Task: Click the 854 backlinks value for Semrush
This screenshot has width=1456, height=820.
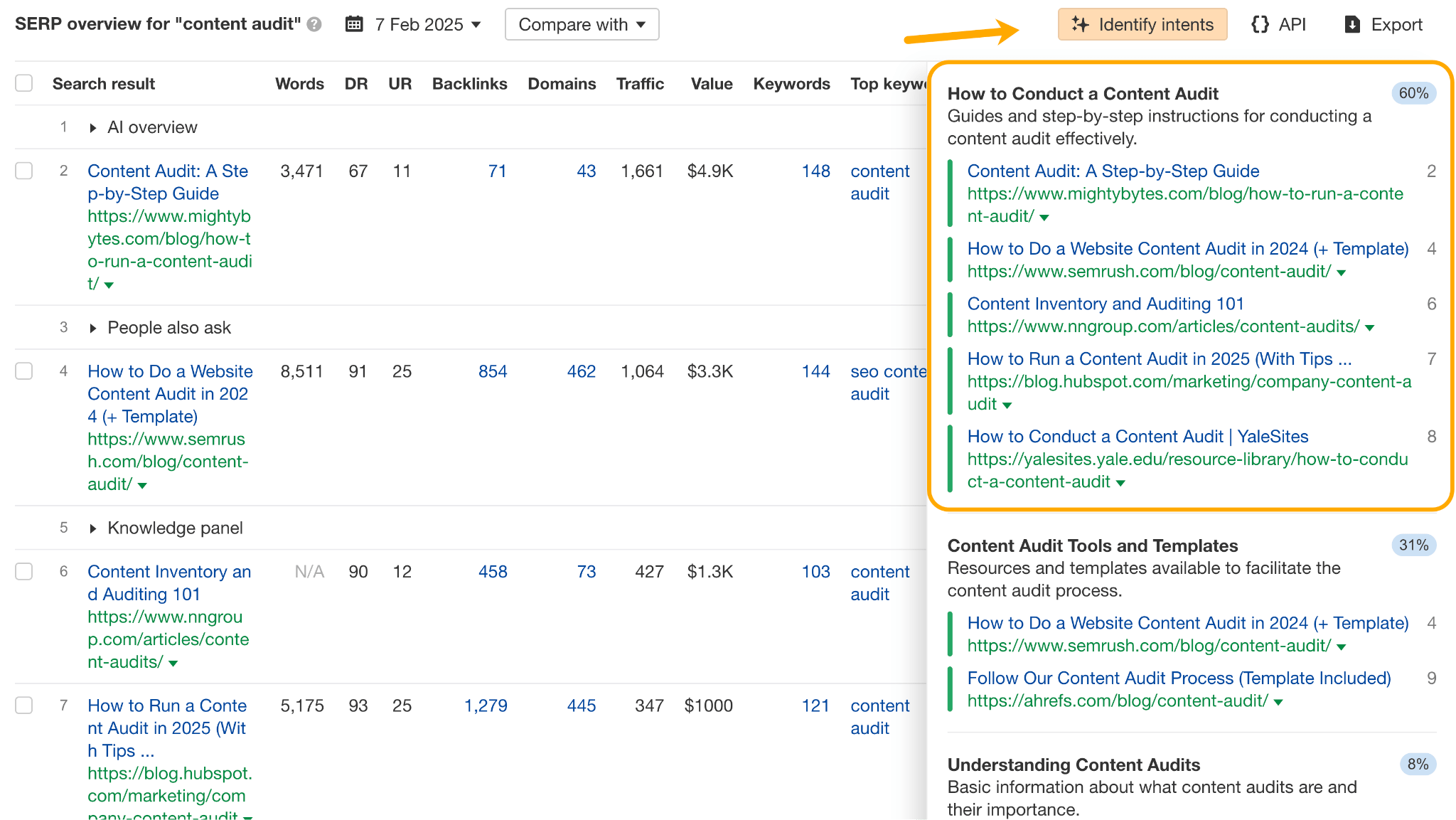Action: point(493,371)
